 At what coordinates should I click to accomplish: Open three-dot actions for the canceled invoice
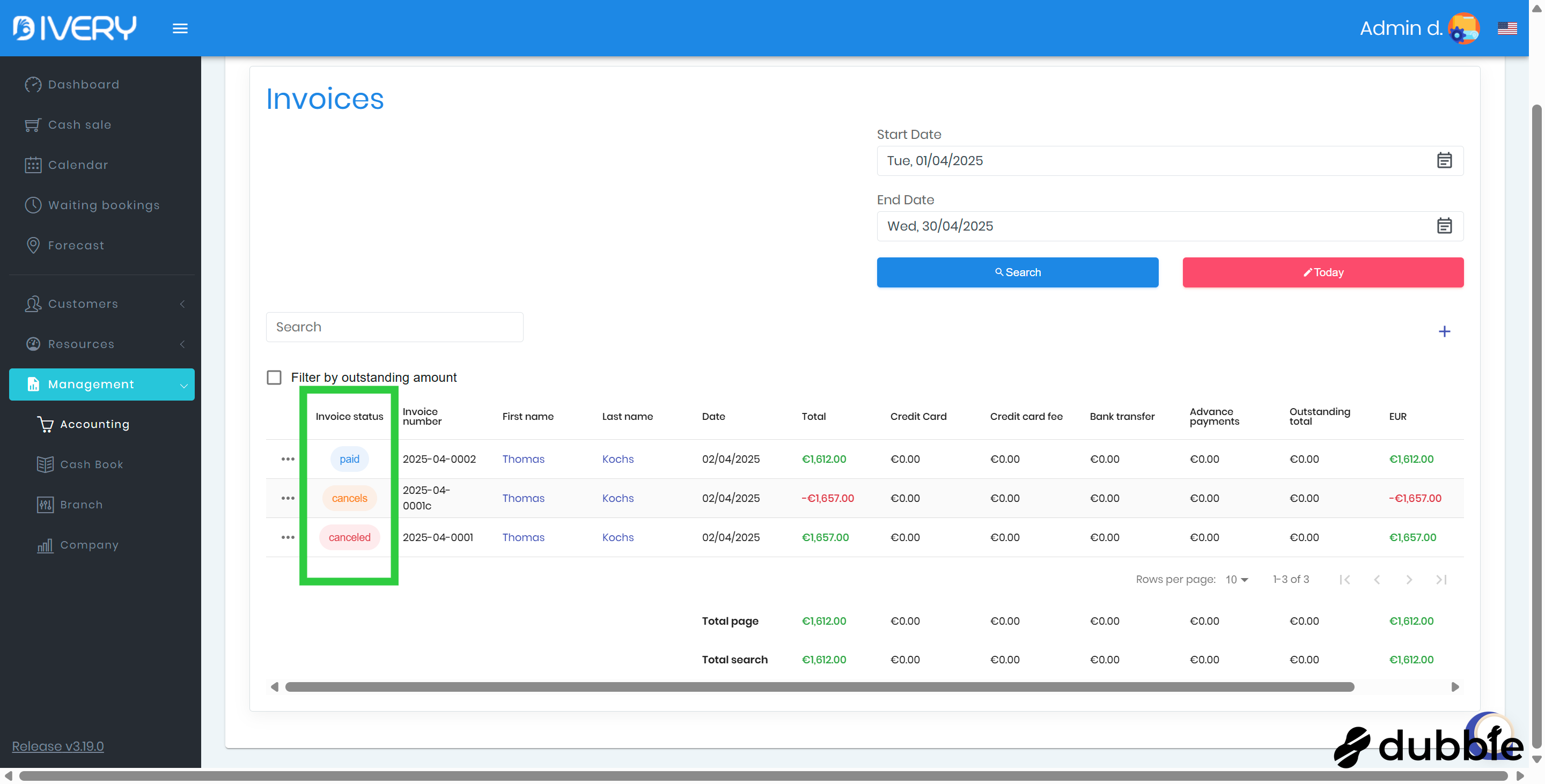pos(288,538)
